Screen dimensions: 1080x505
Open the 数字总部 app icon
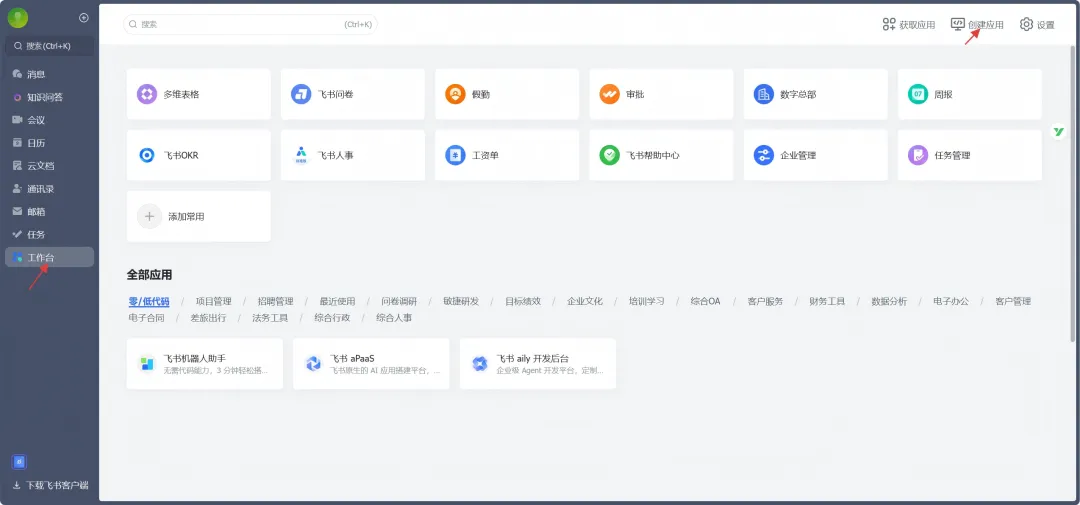click(764, 94)
